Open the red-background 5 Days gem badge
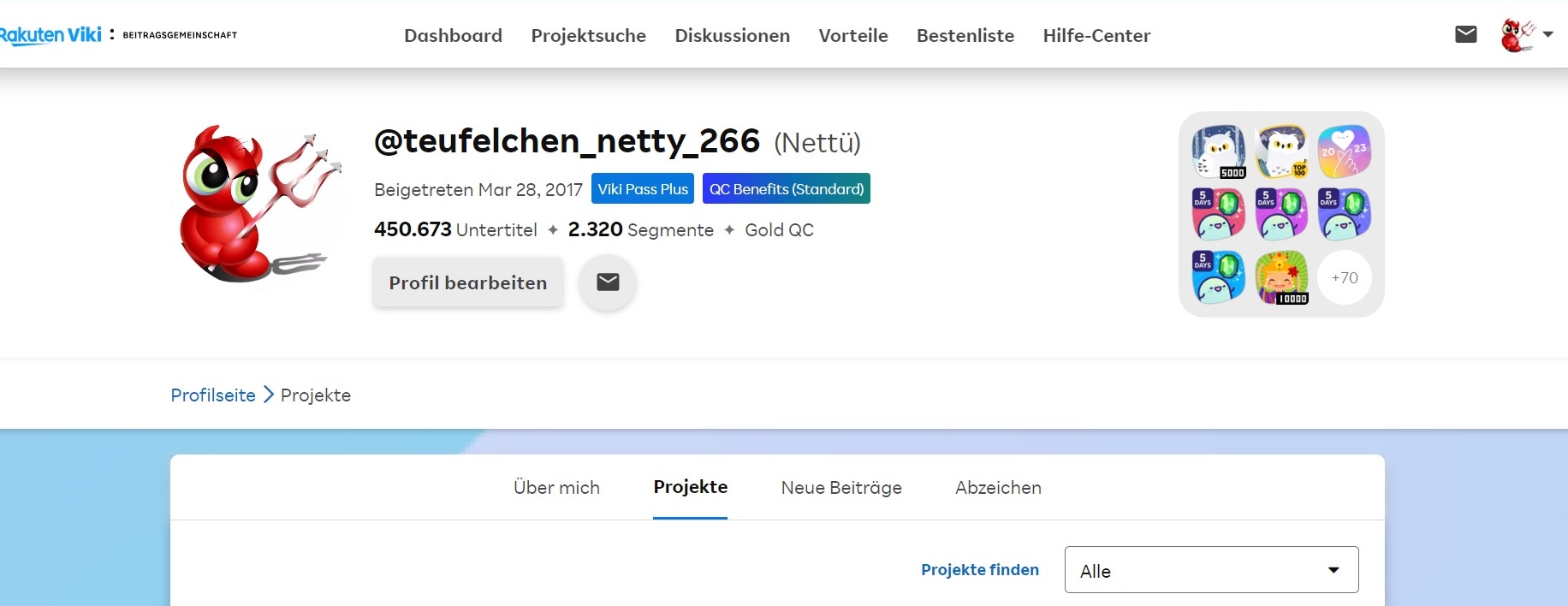The width and height of the screenshot is (1568, 606). (1218, 214)
